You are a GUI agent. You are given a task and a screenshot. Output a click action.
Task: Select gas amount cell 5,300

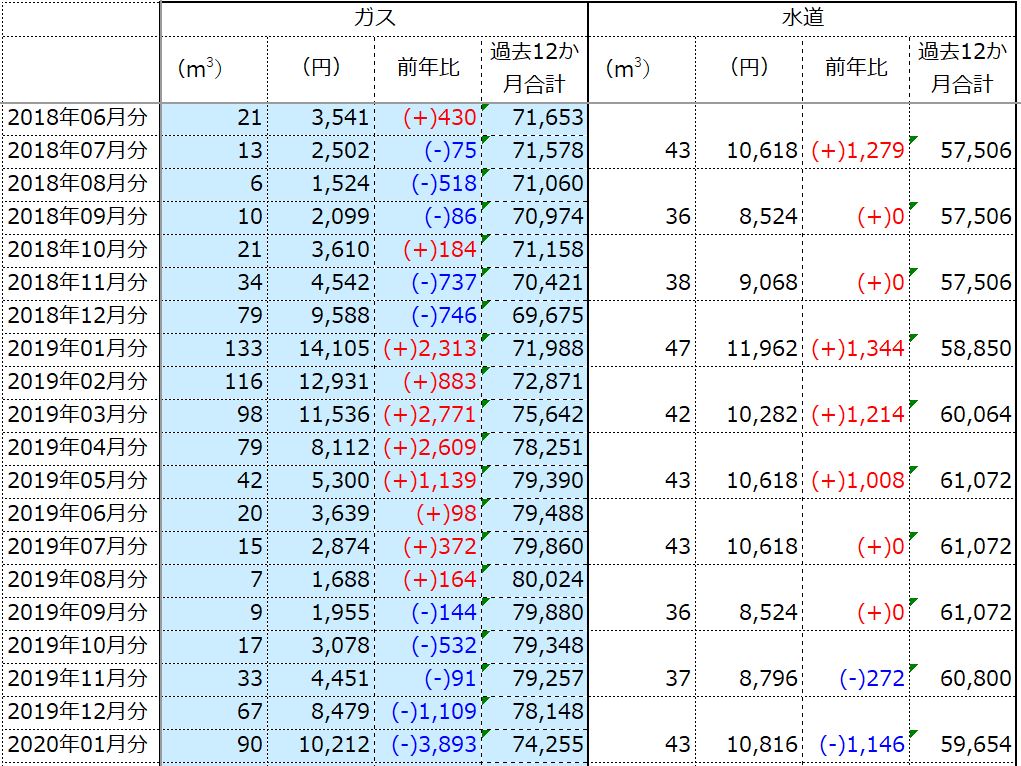point(321,482)
